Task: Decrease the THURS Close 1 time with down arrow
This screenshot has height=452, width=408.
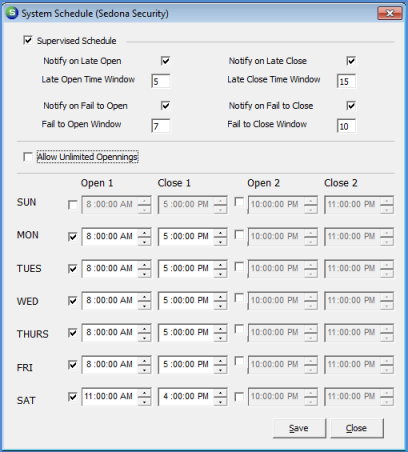Action: [220, 337]
